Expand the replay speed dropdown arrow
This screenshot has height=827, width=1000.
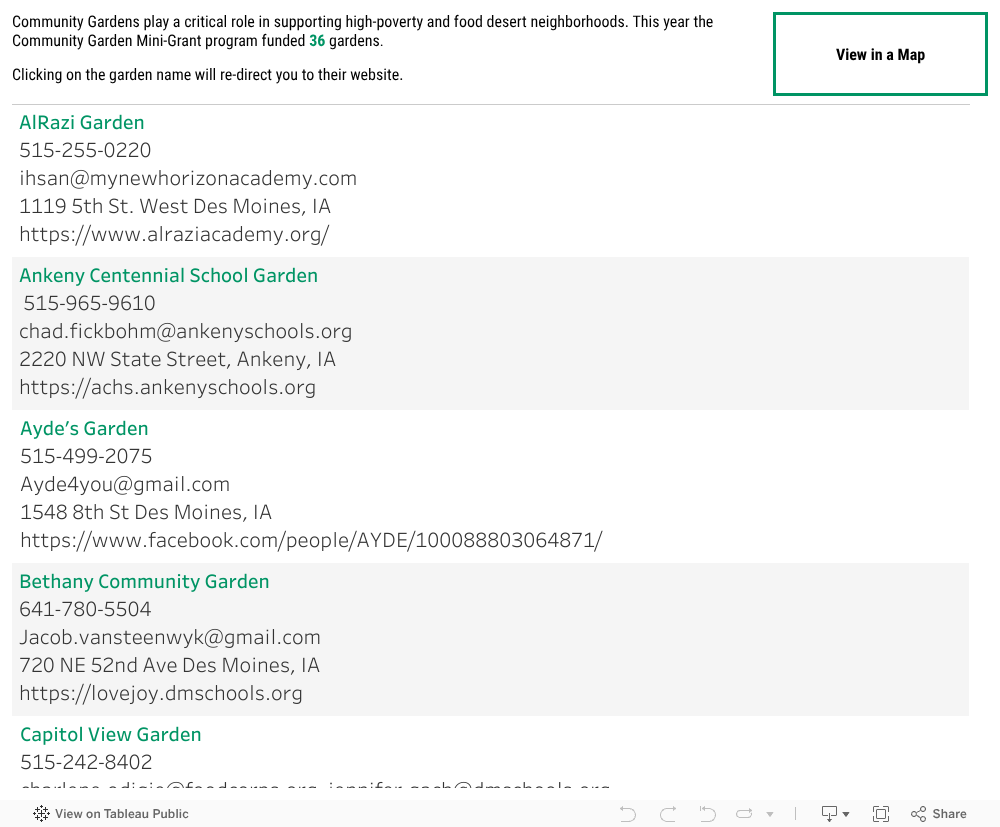[769, 815]
